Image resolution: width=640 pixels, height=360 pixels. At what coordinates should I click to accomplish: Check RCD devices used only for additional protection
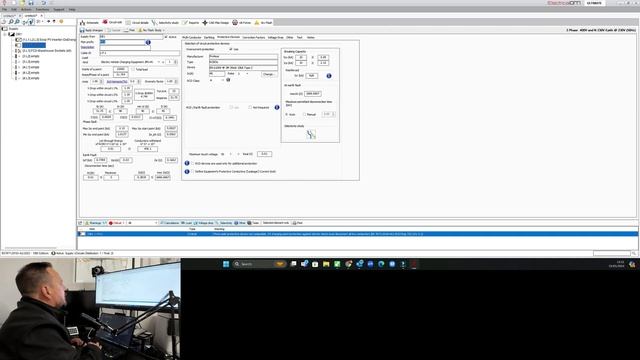point(193,163)
